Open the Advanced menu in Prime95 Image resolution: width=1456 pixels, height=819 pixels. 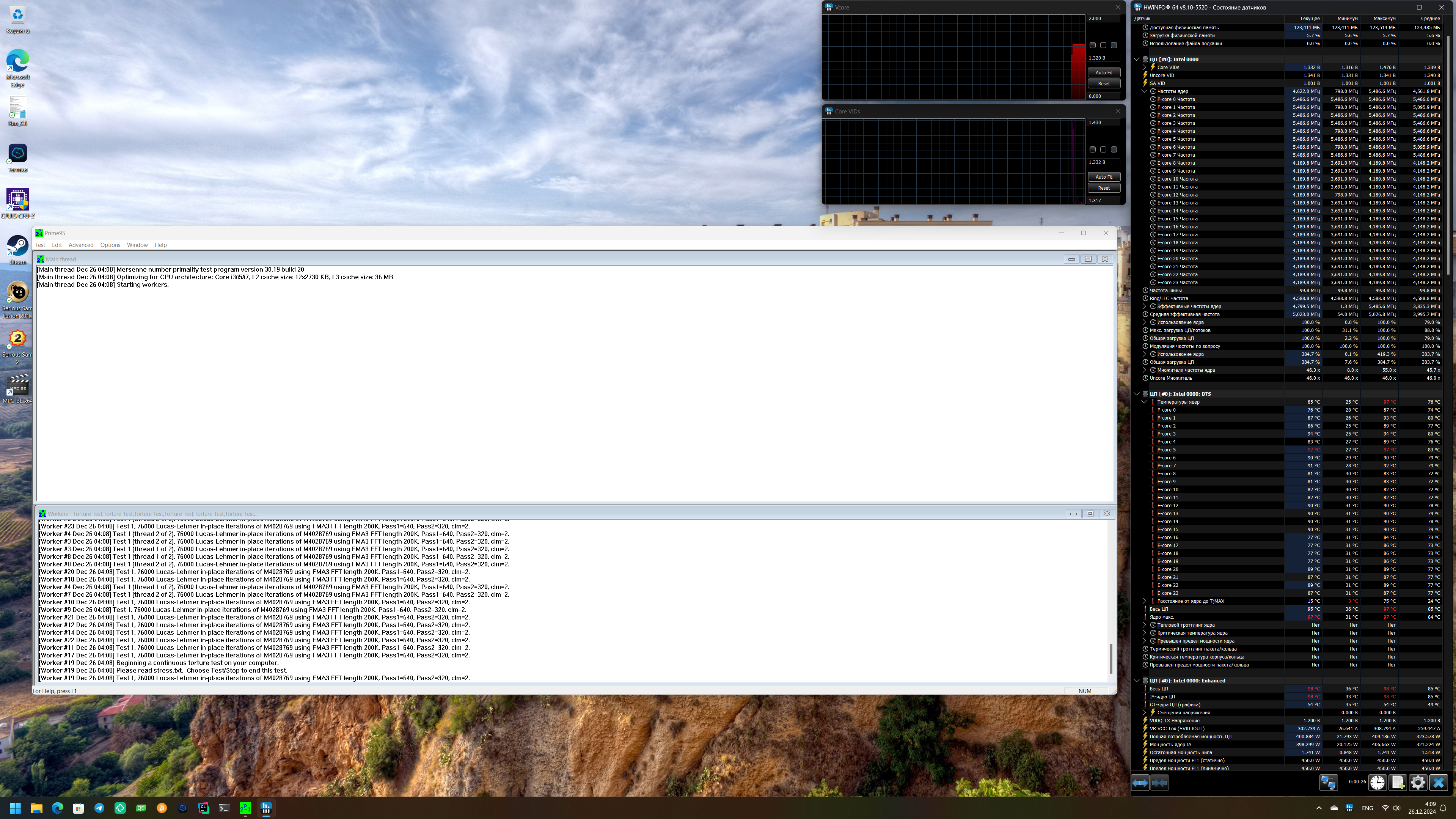(x=81, y=245)
